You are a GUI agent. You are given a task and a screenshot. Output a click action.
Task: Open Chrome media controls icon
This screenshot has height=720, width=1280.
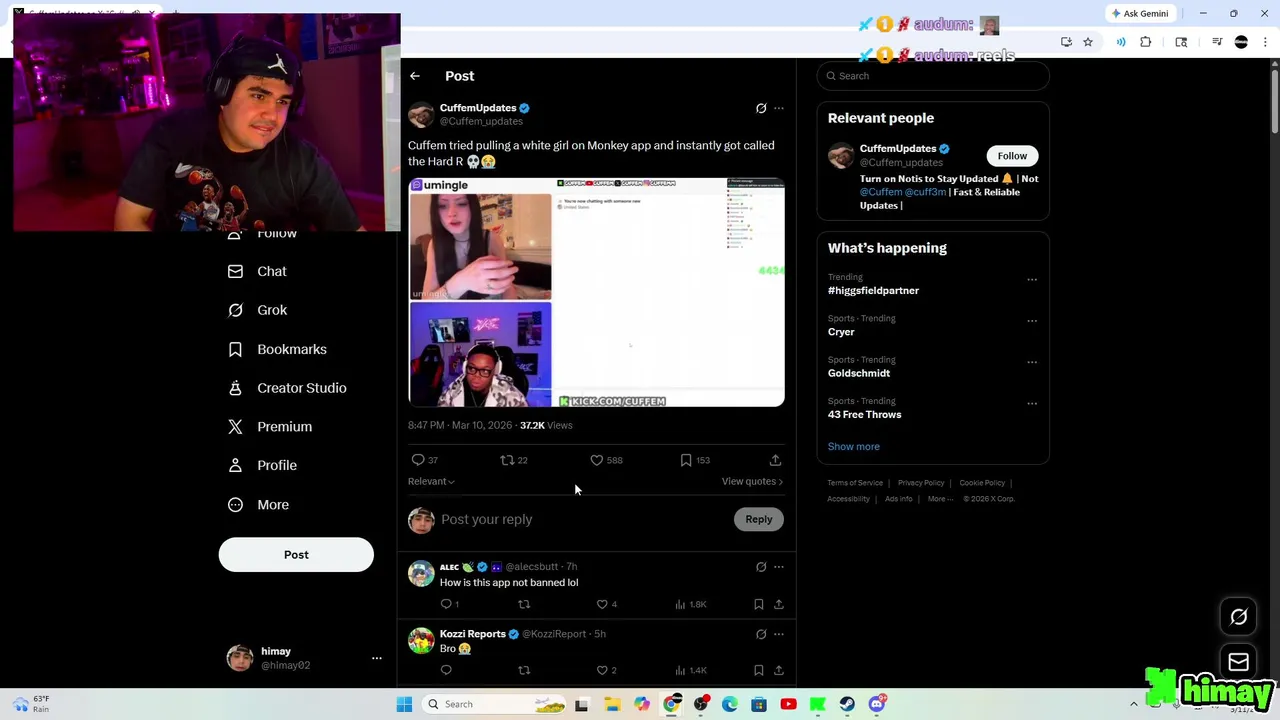point(1217,42)
